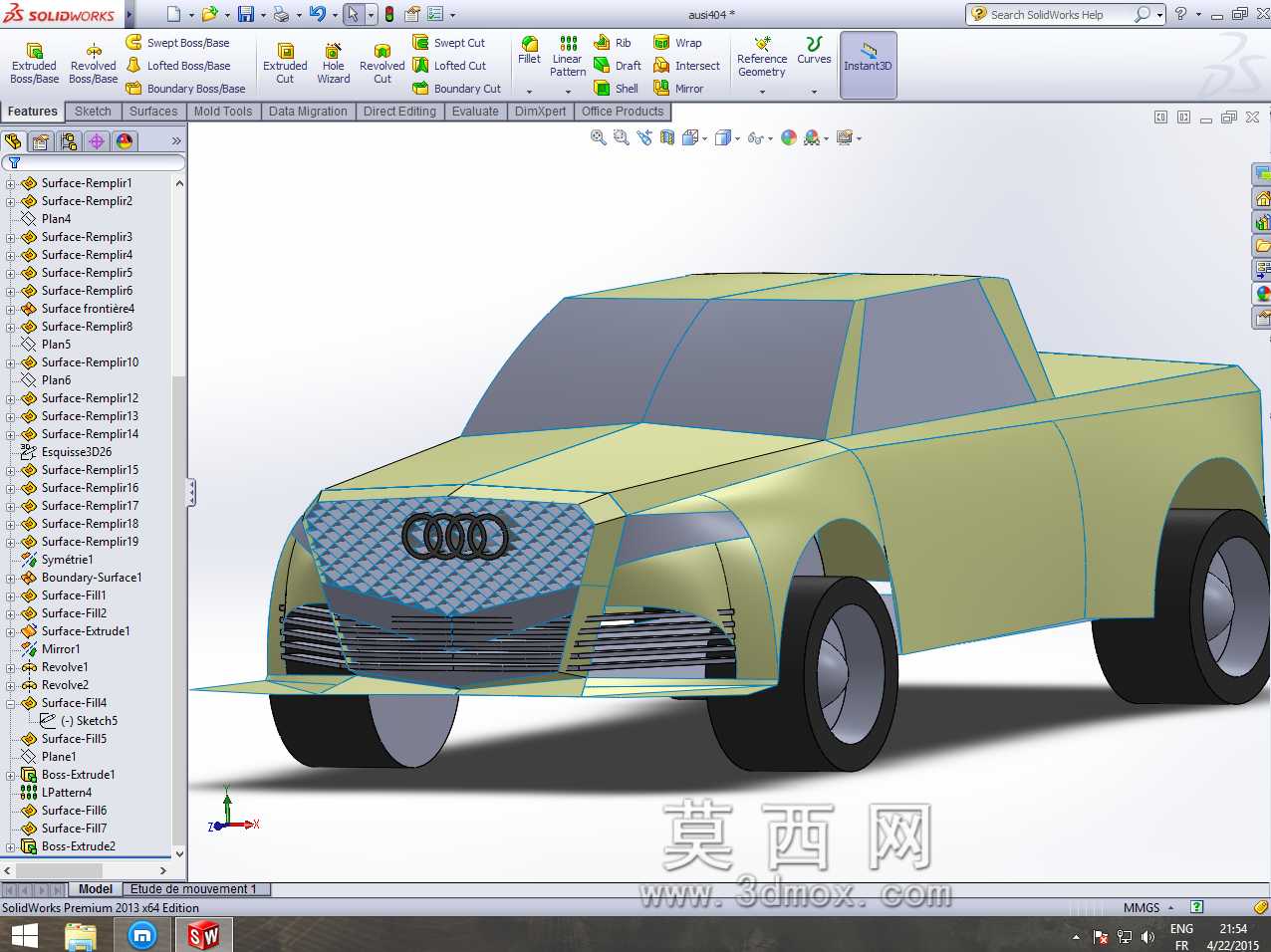This screenshot has height=952, width=1271.
Task: Click Zoom to Area in view toolbar
Action: 622,138
